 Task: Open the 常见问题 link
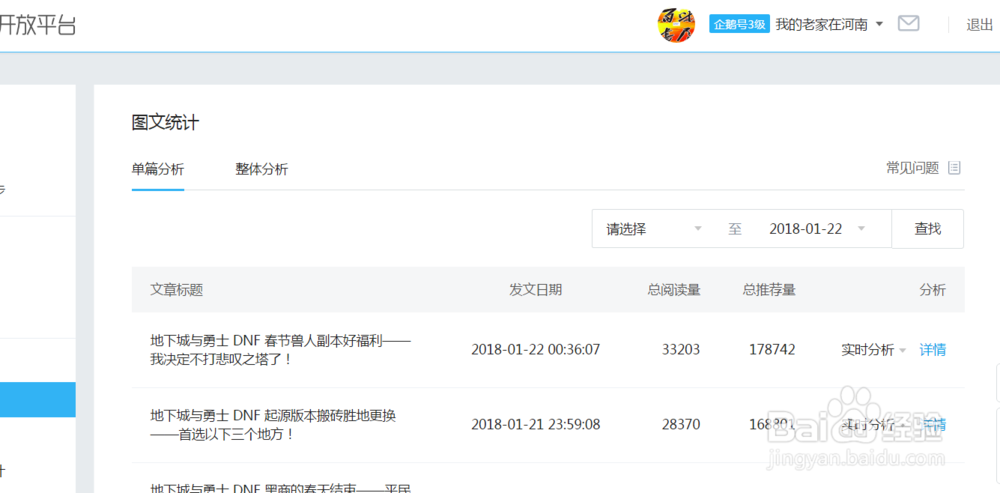(x=913, y=168)
